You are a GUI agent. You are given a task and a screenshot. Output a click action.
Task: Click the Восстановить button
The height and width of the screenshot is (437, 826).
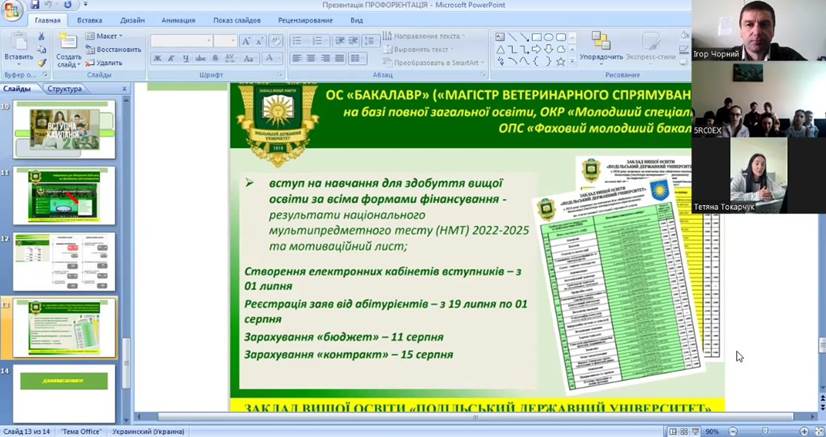(x=118, y=49)
